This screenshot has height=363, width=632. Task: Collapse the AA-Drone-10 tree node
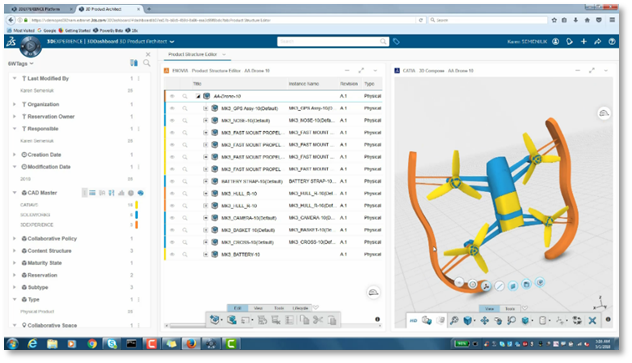(x=198, y=96)
